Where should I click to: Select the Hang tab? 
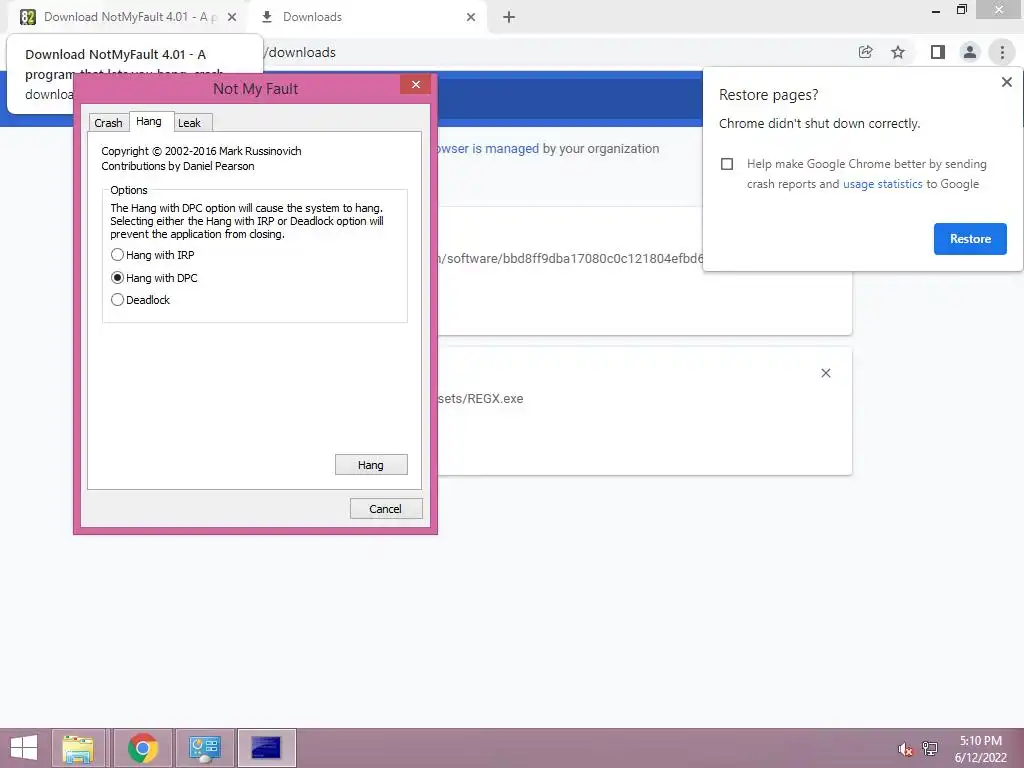point(149,121)
